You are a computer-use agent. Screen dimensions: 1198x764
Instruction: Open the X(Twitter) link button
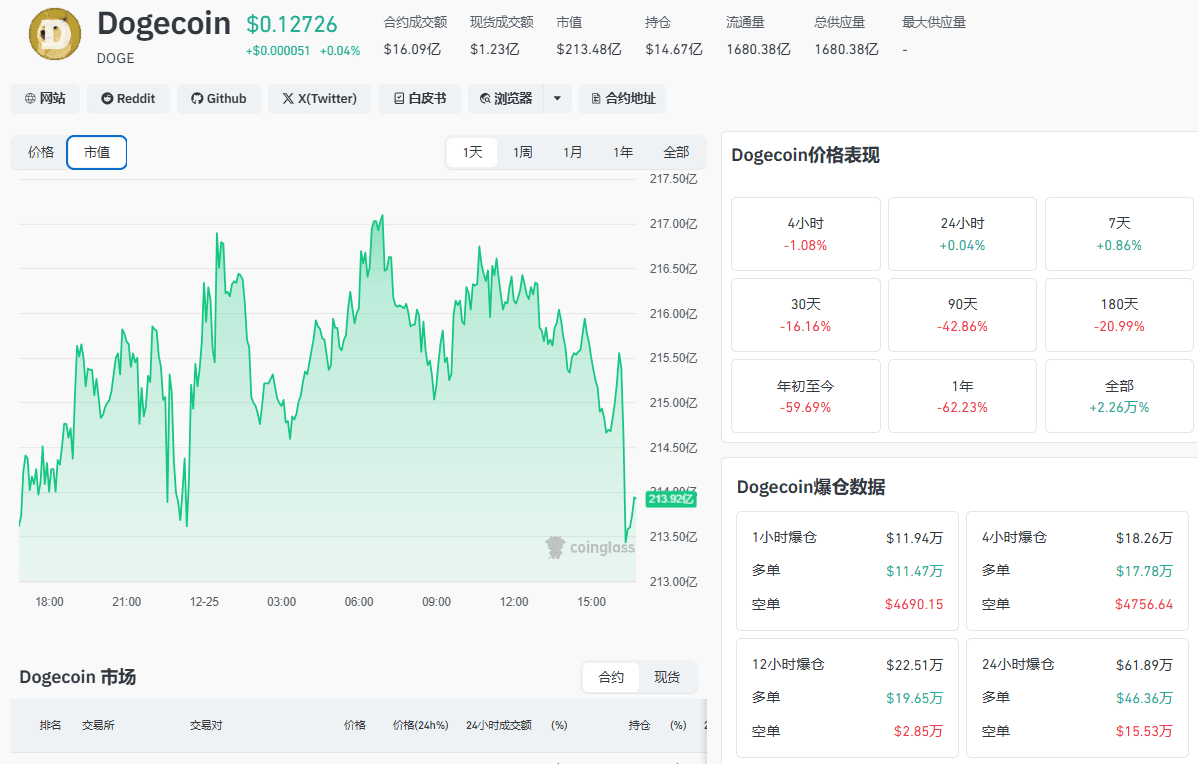click(319, 99)
